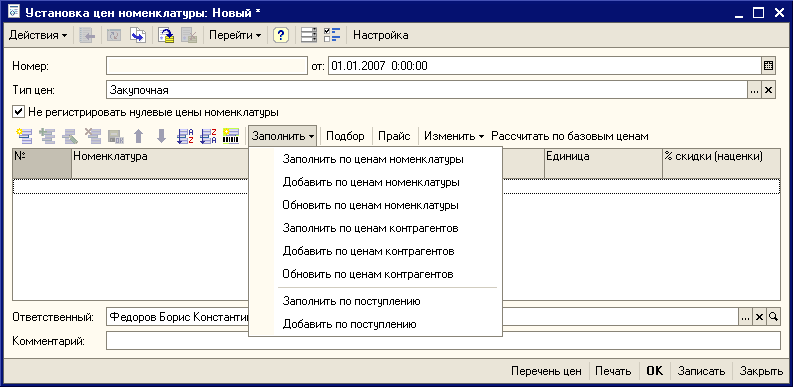
Task: Clear the Тип цен field with X button
Action: pos(768,90)
